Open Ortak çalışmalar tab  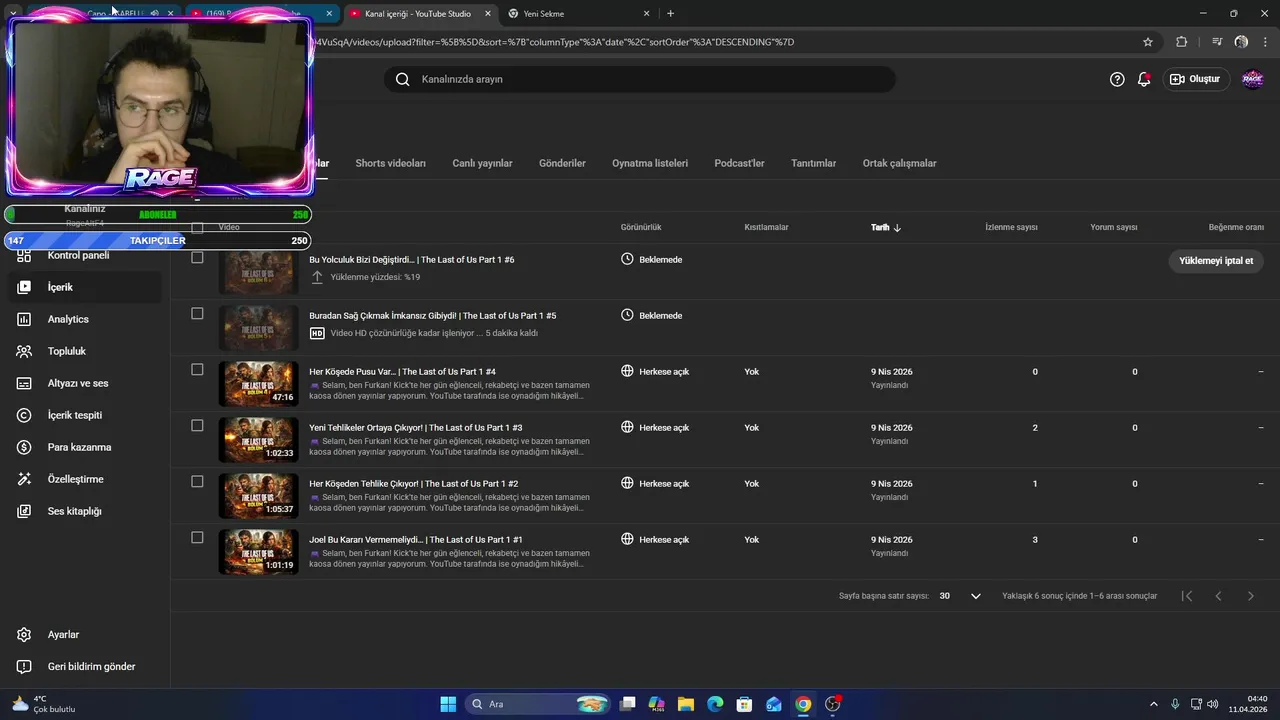click(x=899, y=163)
